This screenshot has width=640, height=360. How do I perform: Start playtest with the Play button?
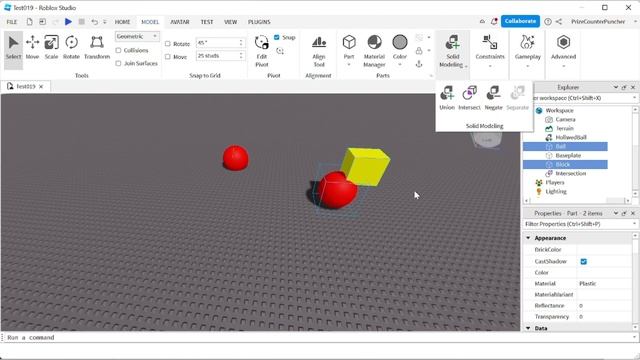click(68, 22)
